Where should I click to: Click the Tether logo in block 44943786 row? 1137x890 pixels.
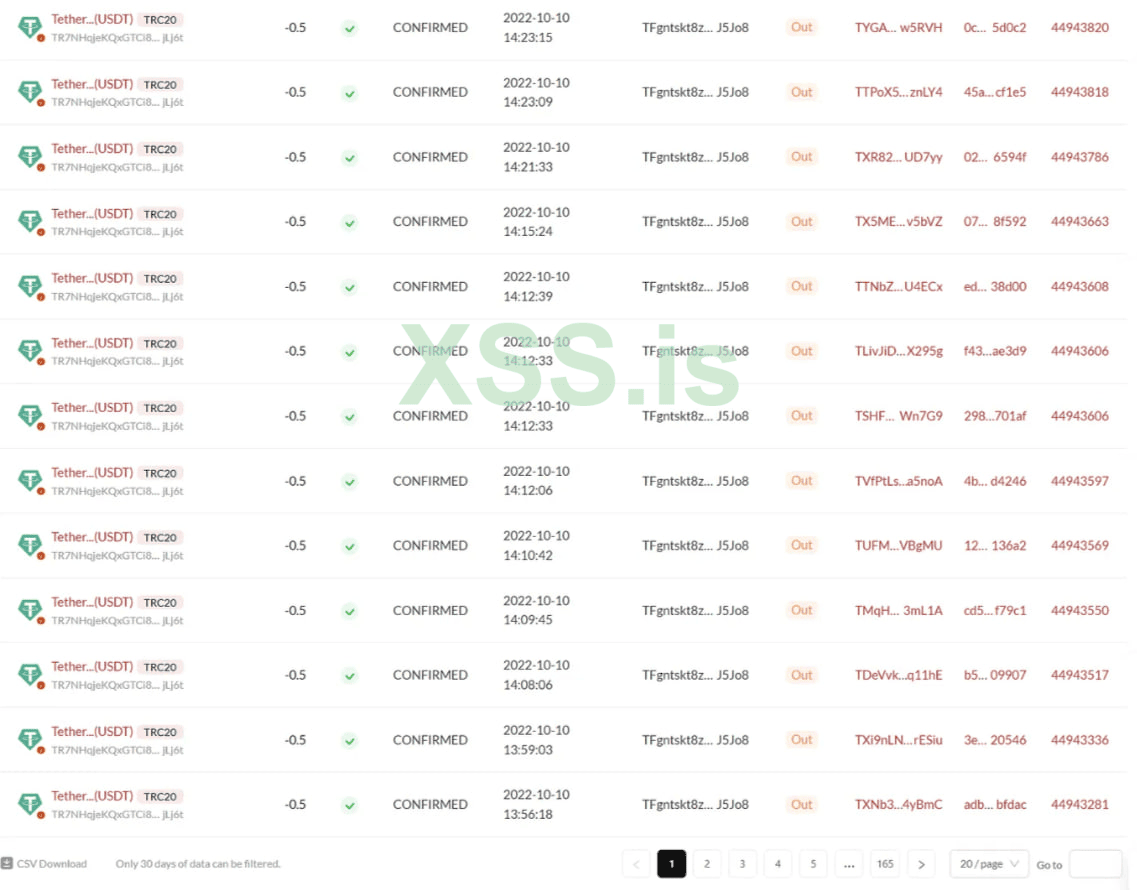pyautogui.click(x=30, y=157)
